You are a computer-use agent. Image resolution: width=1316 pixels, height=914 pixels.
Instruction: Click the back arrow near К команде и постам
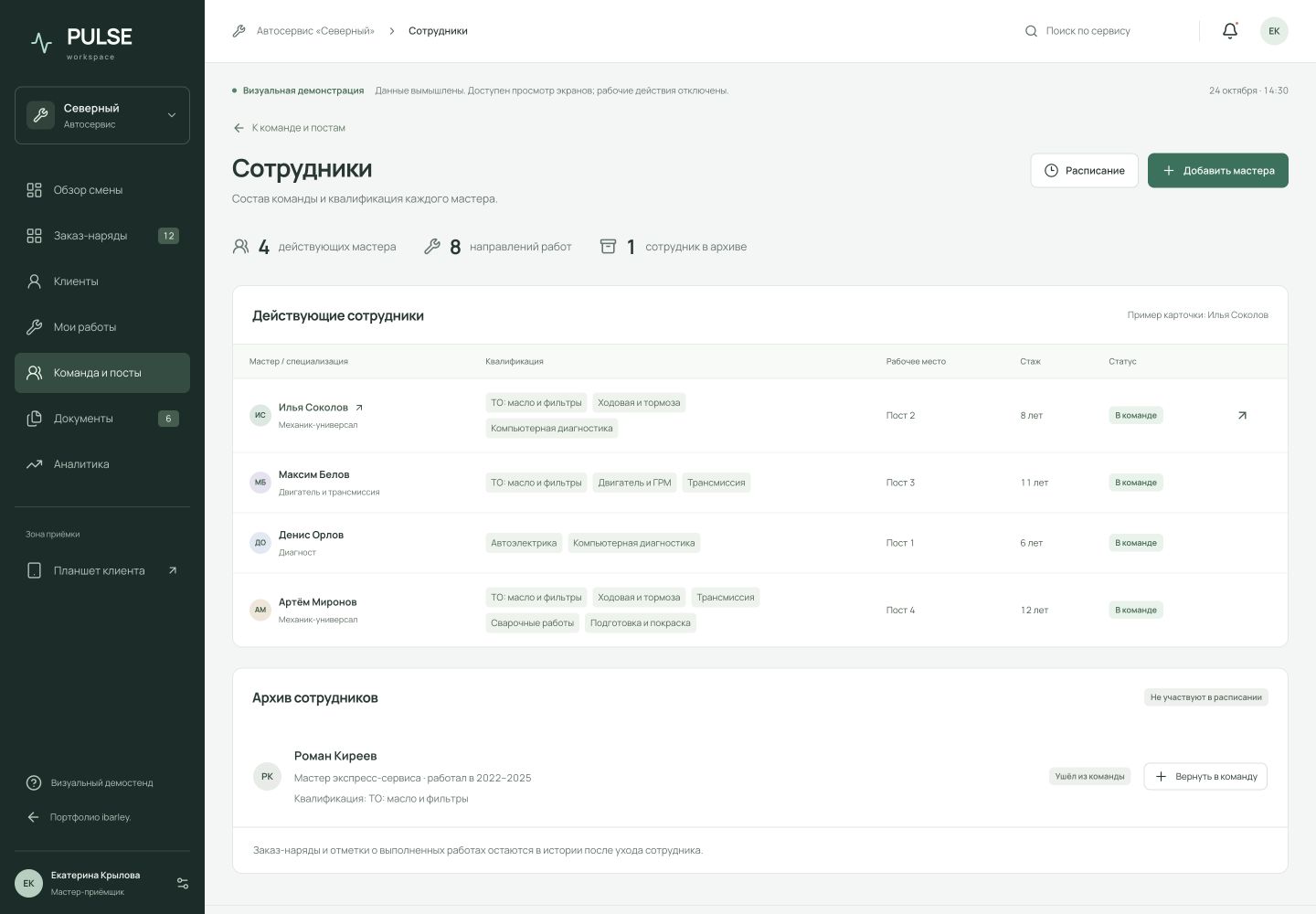[x=239, y=128]
